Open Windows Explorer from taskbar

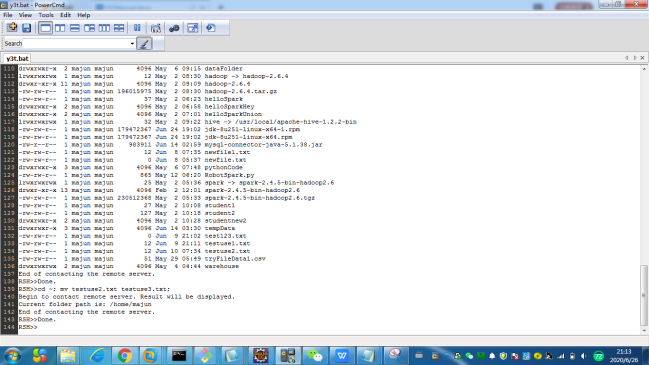click(67, 355)
